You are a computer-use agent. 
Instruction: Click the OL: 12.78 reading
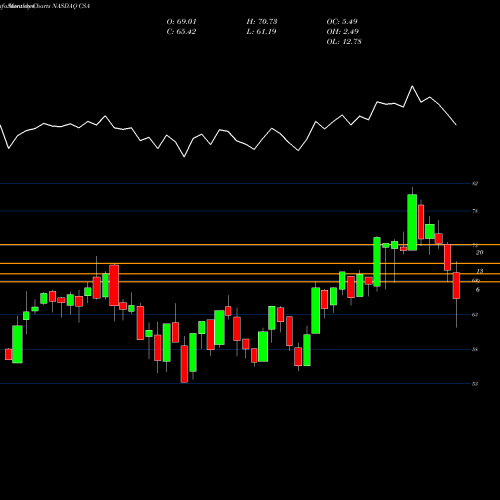[x=344, y=42]
